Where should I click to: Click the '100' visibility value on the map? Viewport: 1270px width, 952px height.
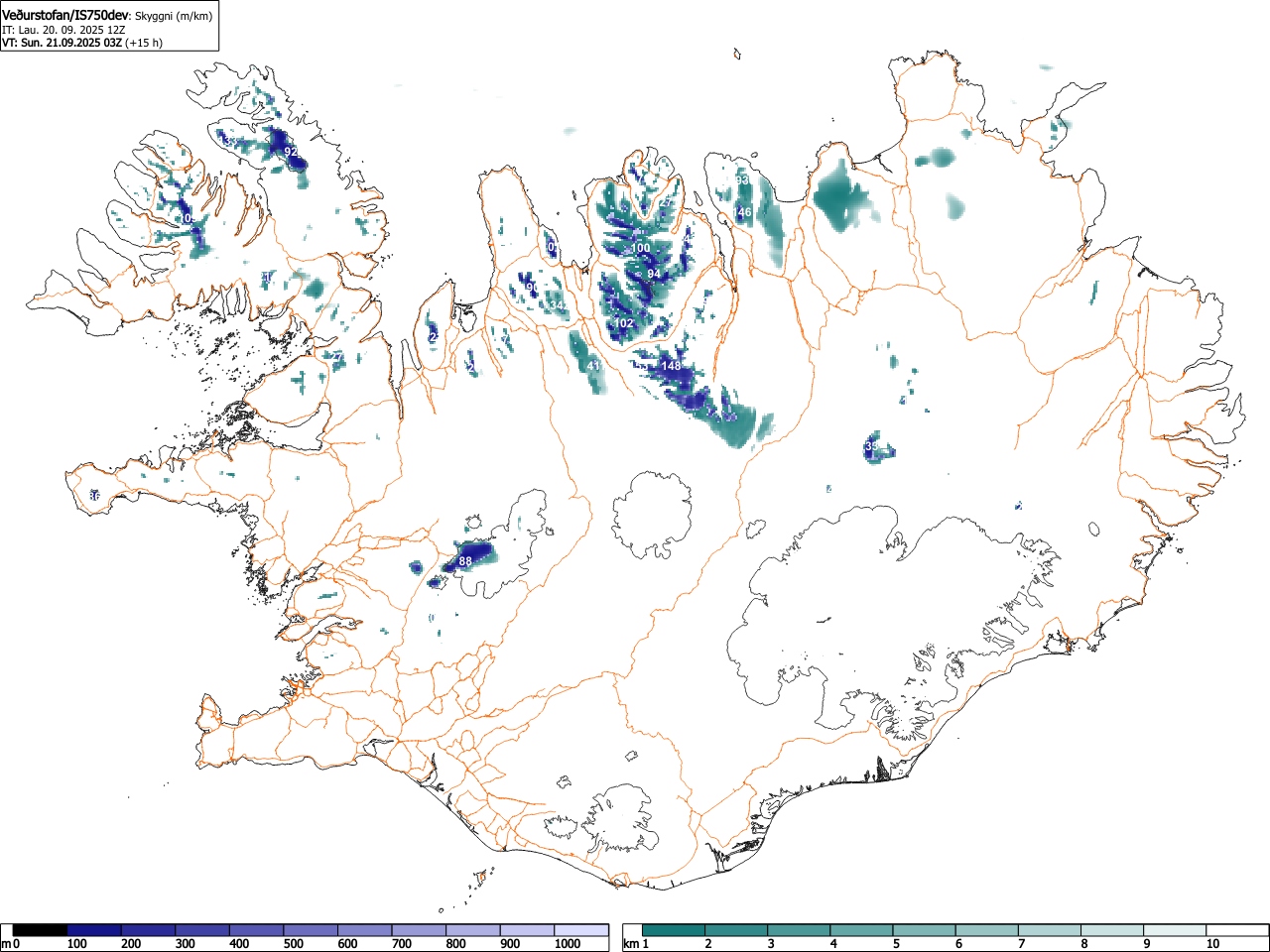[x=641, y=248]
